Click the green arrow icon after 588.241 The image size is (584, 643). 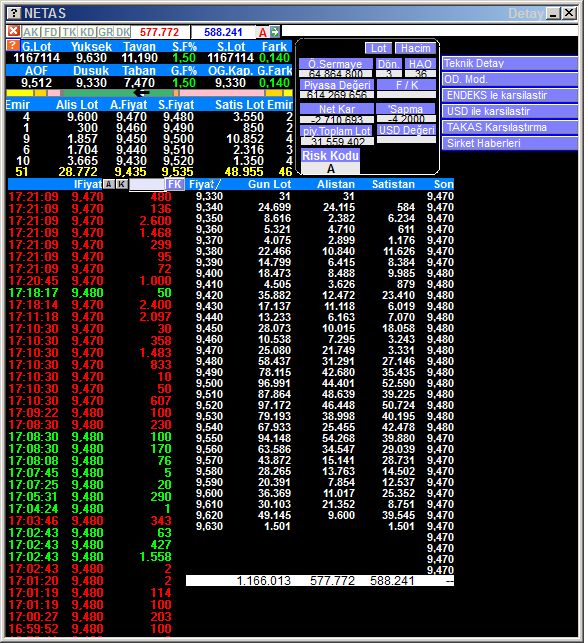click(x=275, y=32)
